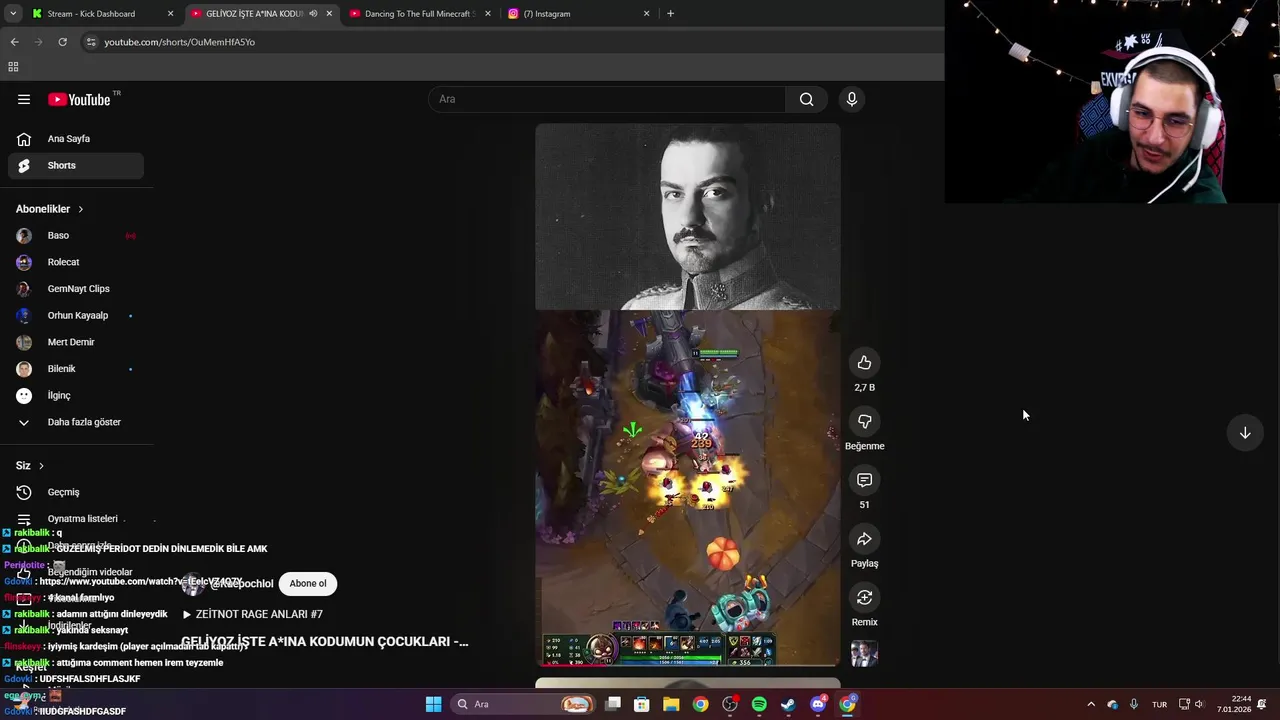Start voice search with the microphone icon
The image size is (1280, 720).
coord(852,99)
